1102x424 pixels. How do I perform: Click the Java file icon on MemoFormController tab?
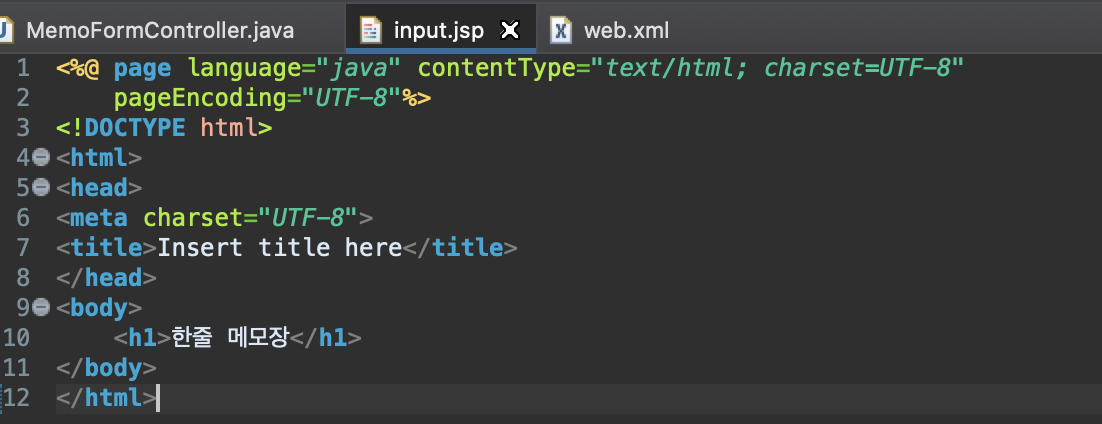(x=6, y=30)
